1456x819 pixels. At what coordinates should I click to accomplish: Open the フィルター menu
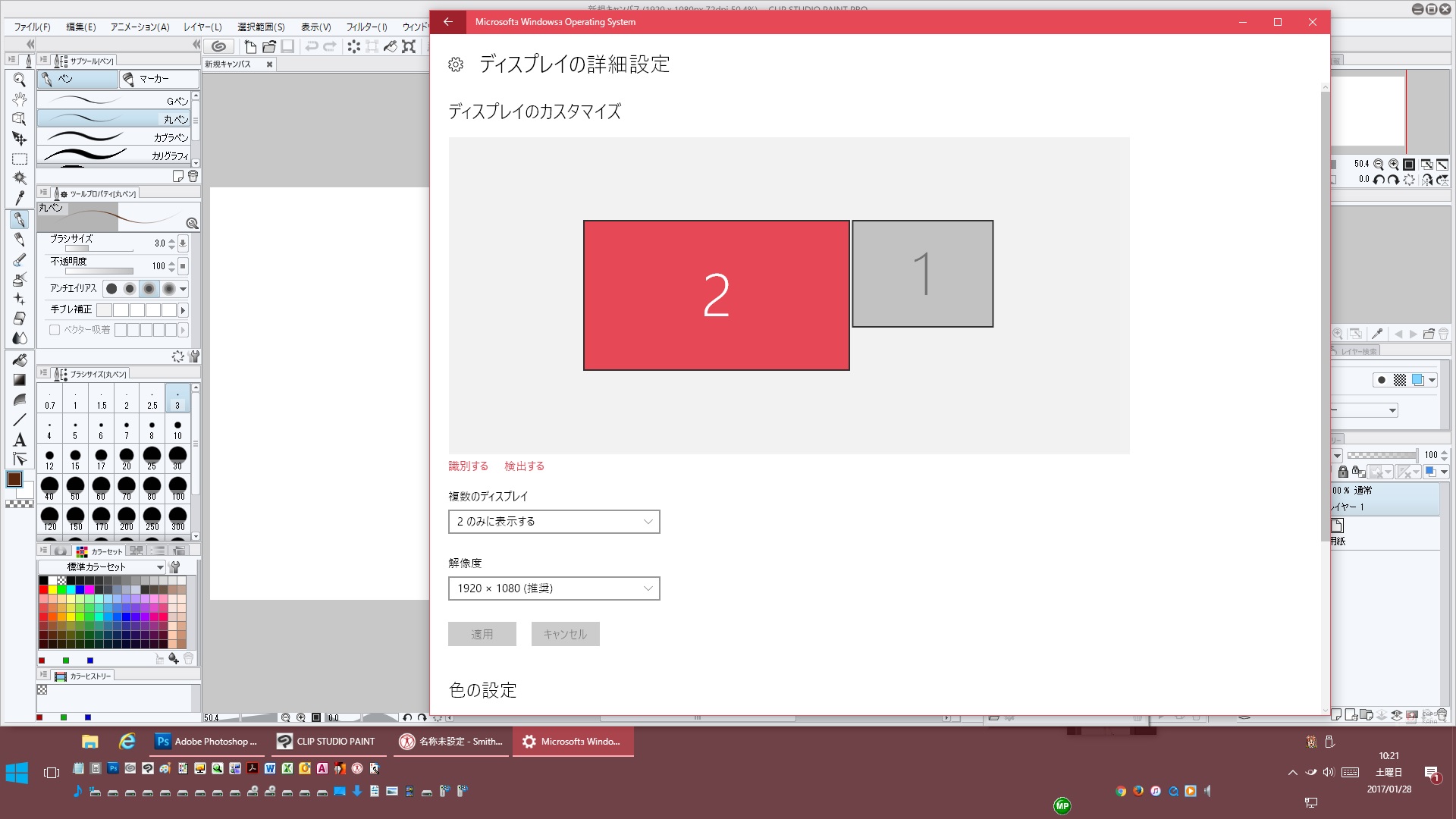(366, 27)
